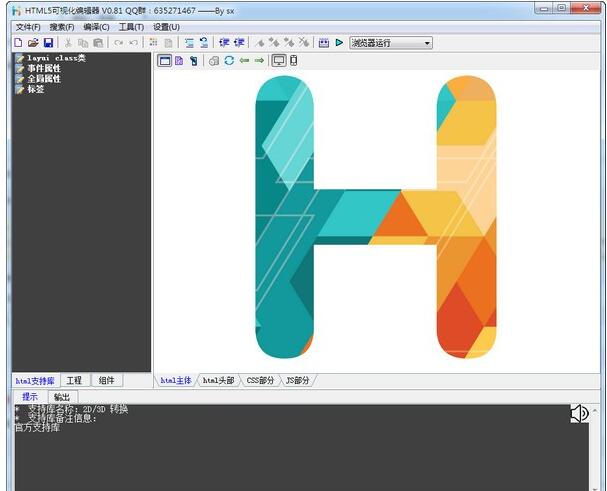Switch to mobile phone preview icon
Image resolution: width=607 pixels, height=491 pixels.
coord(293,61)
